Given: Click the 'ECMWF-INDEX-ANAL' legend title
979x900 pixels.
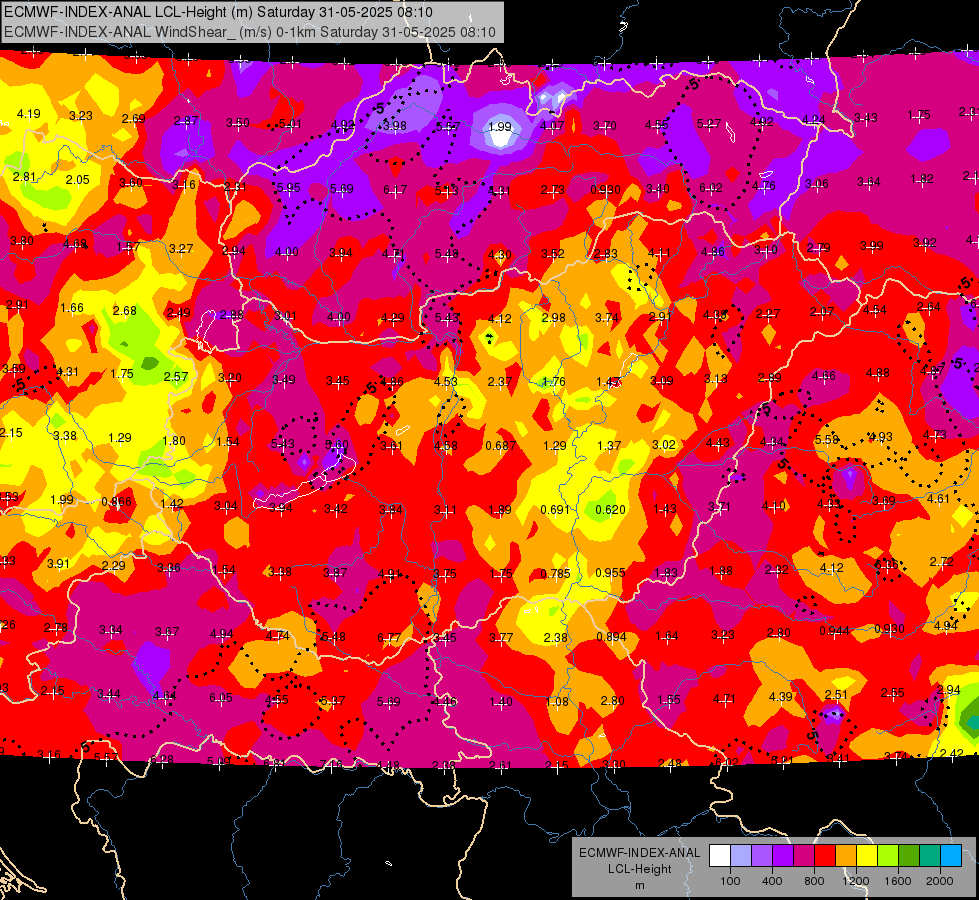Looking at the screenshot, I should [x=640, y=853].
